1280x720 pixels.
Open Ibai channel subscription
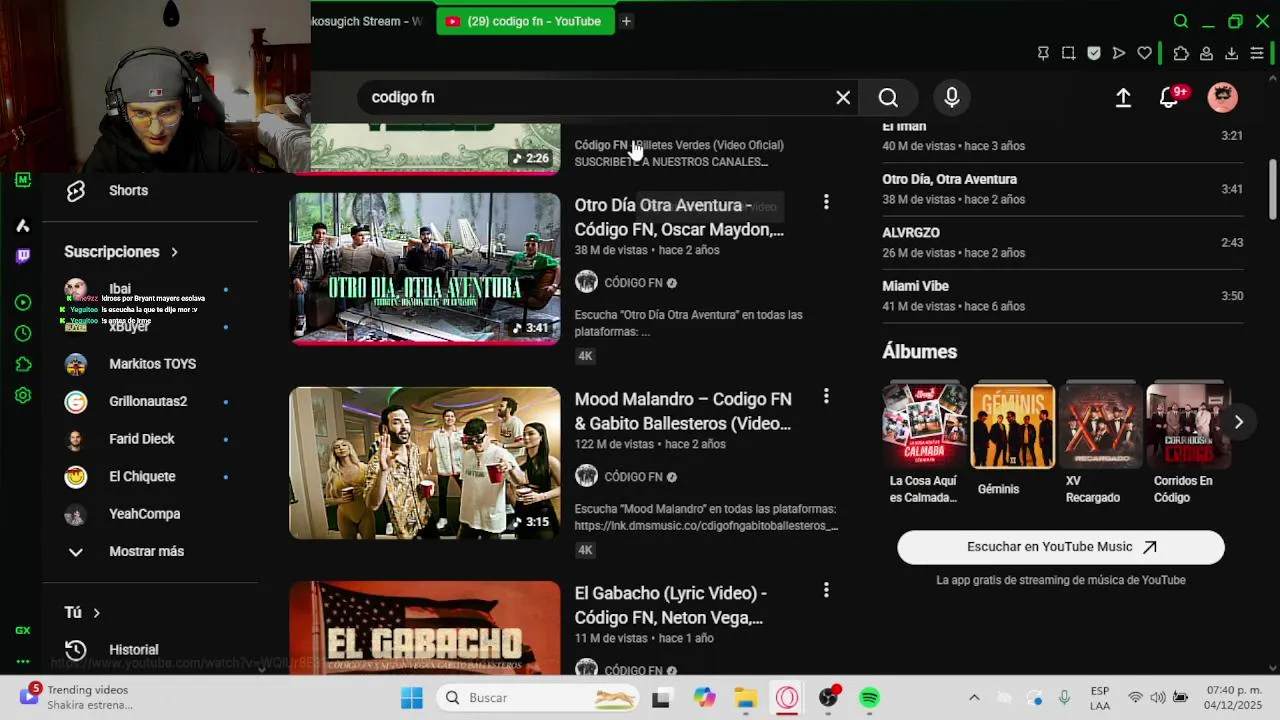coord(120,289)
